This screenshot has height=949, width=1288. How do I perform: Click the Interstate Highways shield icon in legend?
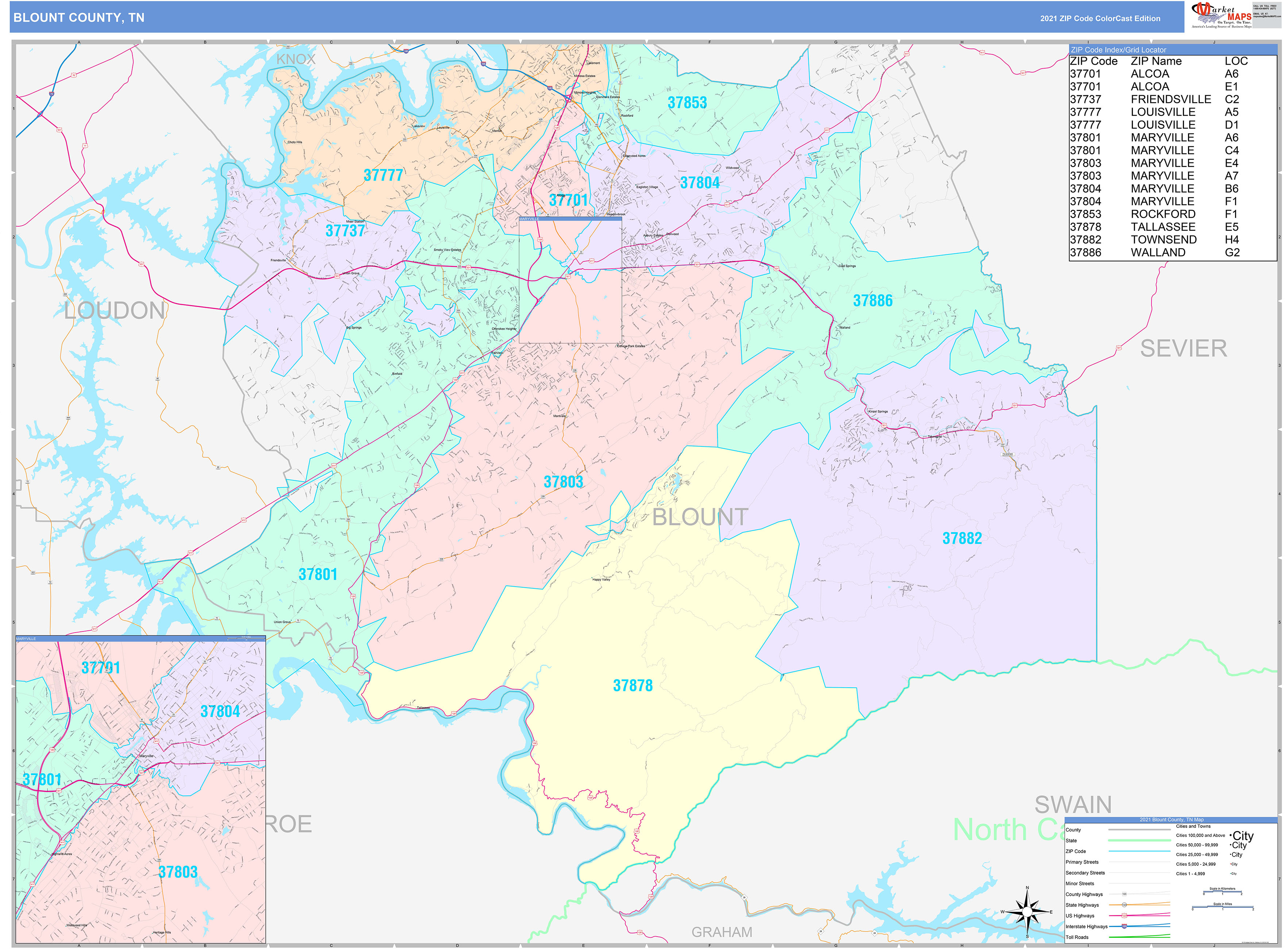pos(1124,926)
